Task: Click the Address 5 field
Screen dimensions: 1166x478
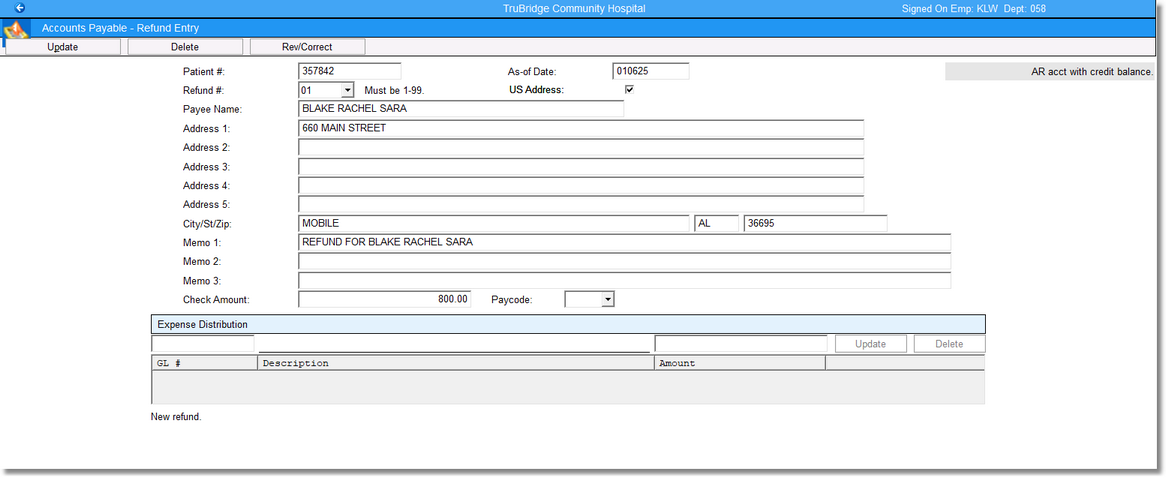Action: [581, 204]
